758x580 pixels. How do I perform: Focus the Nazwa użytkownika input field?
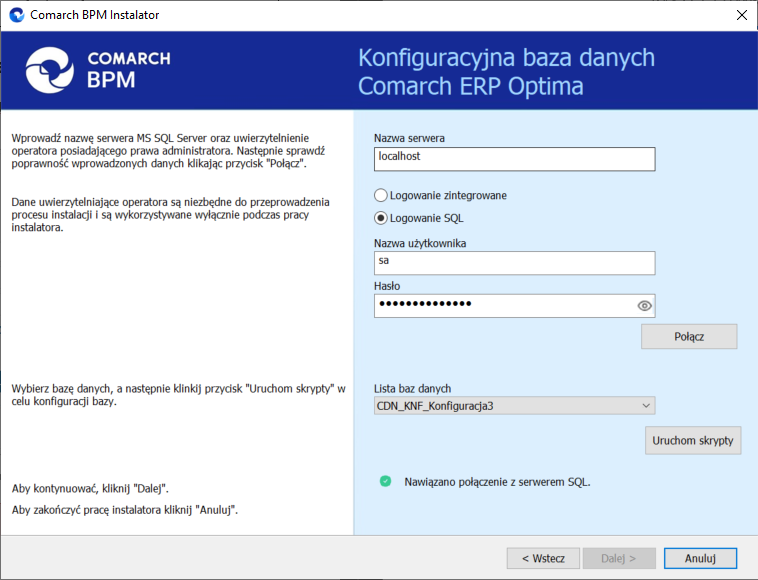pyautogui.click(x=514, y=263)
